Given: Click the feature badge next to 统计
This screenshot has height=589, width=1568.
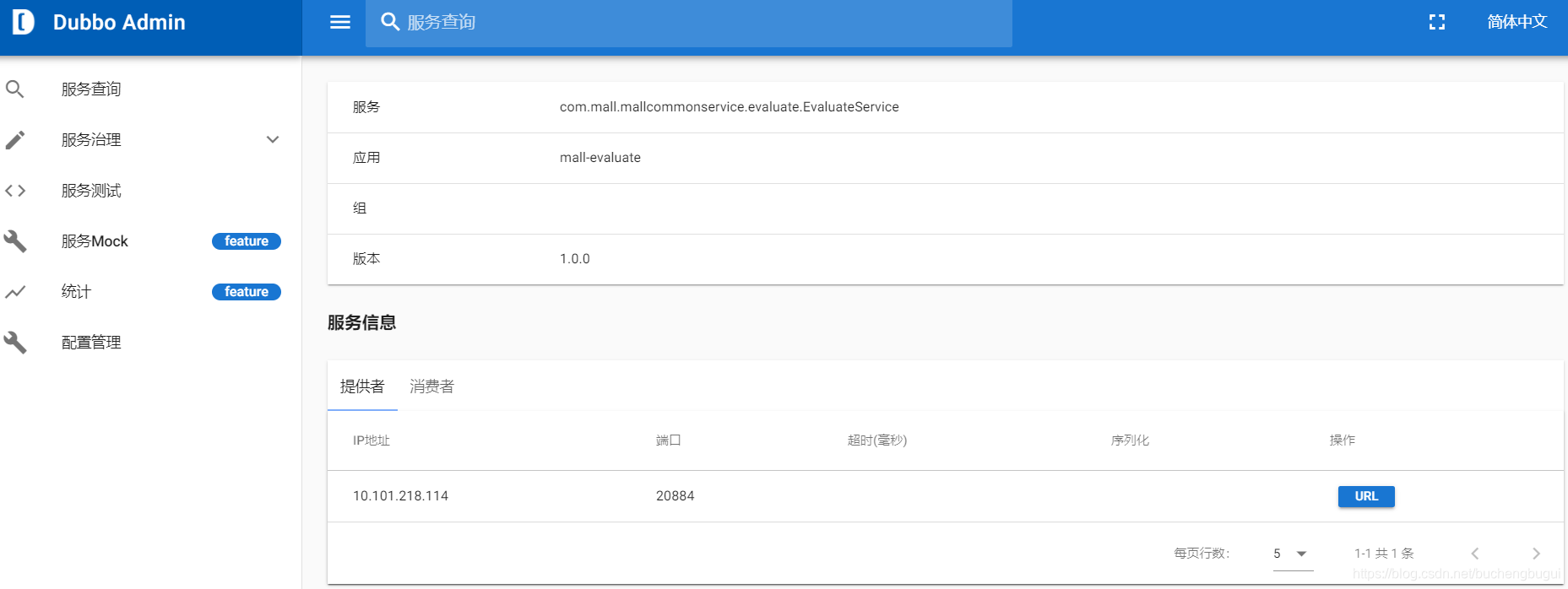Looking at the screenshot, I should 247,292.
